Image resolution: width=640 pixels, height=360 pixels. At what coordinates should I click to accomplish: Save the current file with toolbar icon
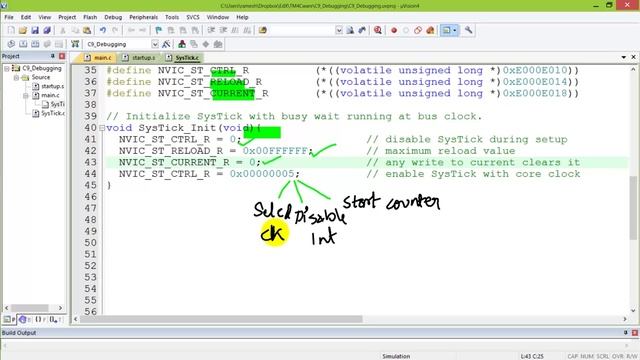tap(35, 30)
